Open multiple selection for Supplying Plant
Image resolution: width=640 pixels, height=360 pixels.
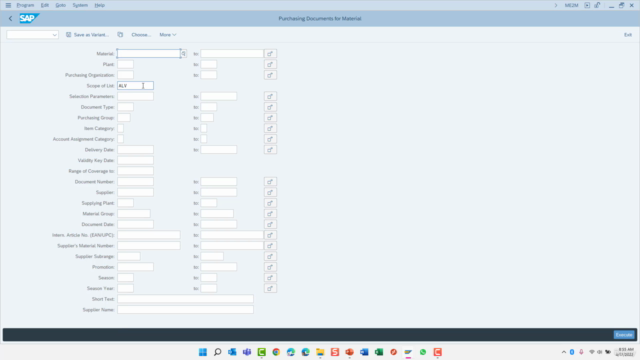(270, 203)
